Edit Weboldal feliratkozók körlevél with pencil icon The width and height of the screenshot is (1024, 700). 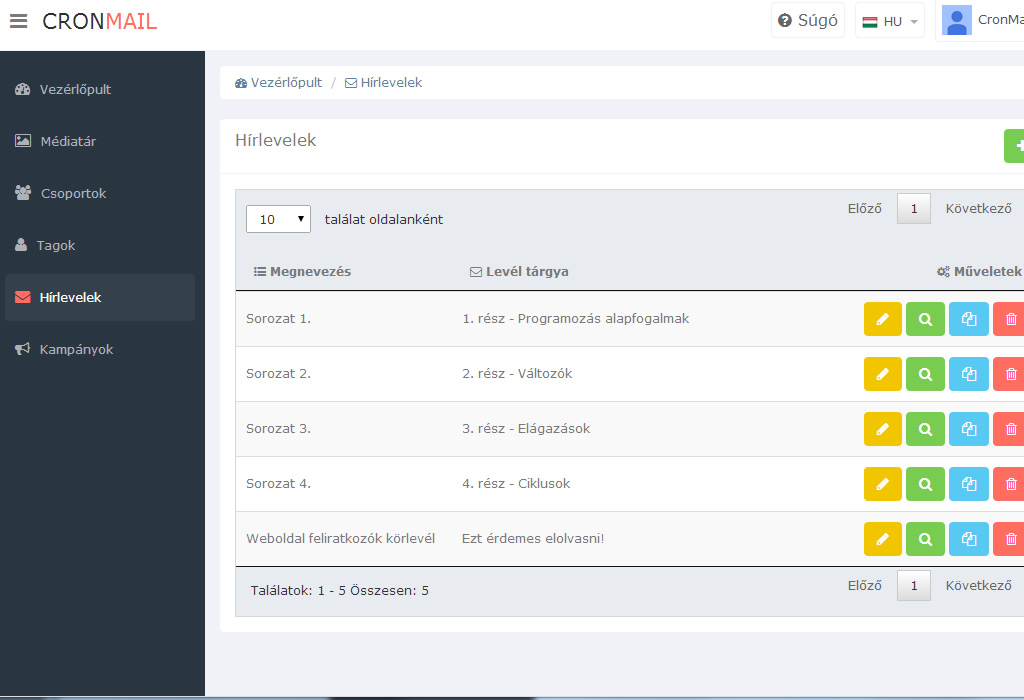tap(882, 539)
